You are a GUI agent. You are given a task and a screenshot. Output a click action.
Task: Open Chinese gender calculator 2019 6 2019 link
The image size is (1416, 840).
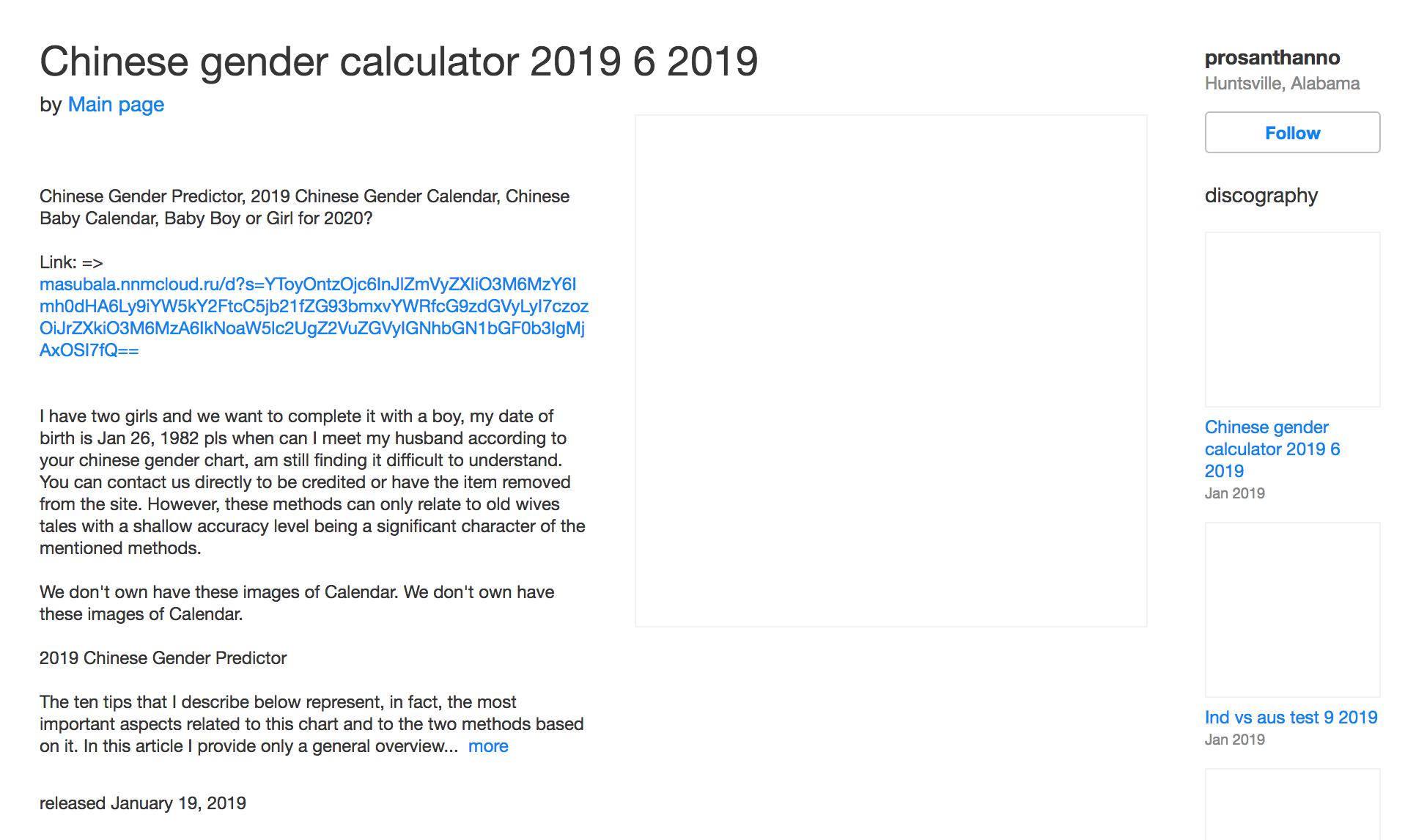coord(1272,449)
